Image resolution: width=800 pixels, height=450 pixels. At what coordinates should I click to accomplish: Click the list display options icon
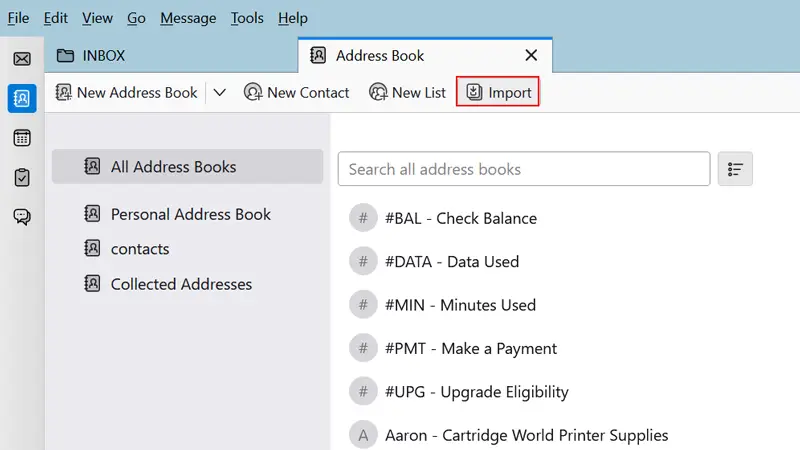(x=735, y=169)
